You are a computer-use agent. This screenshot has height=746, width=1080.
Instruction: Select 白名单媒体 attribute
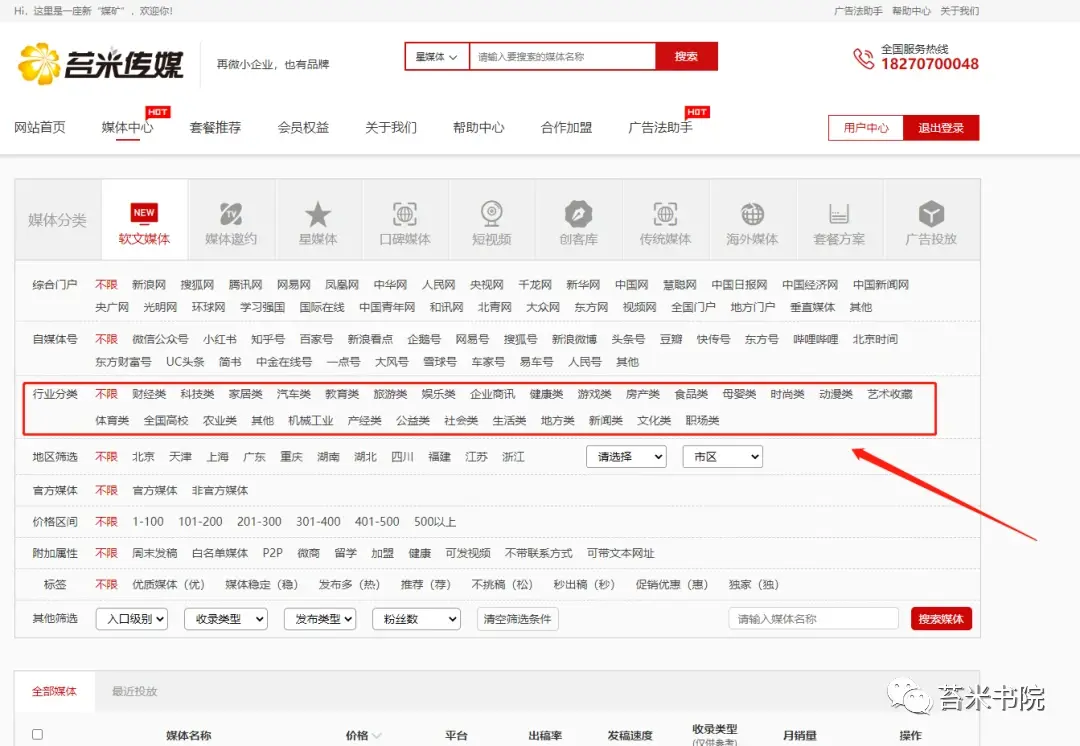pos(220,553)
